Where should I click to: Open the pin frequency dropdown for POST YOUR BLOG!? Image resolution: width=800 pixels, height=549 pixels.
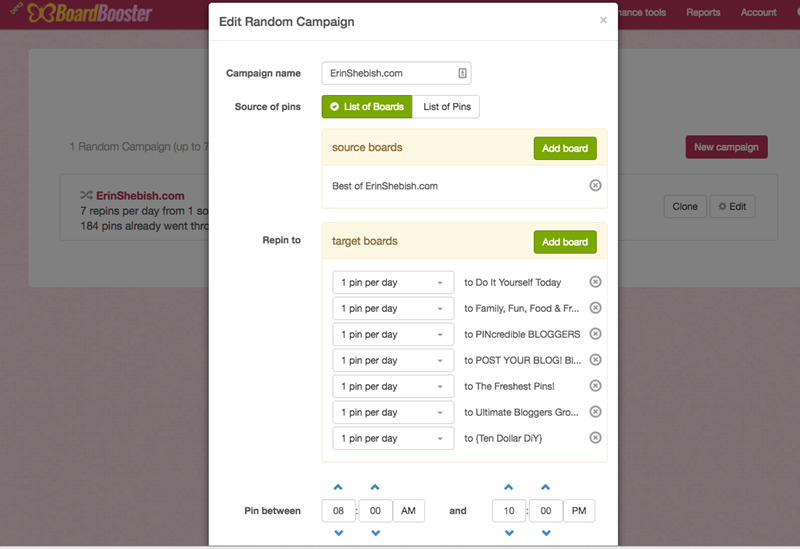coord(393,360)
